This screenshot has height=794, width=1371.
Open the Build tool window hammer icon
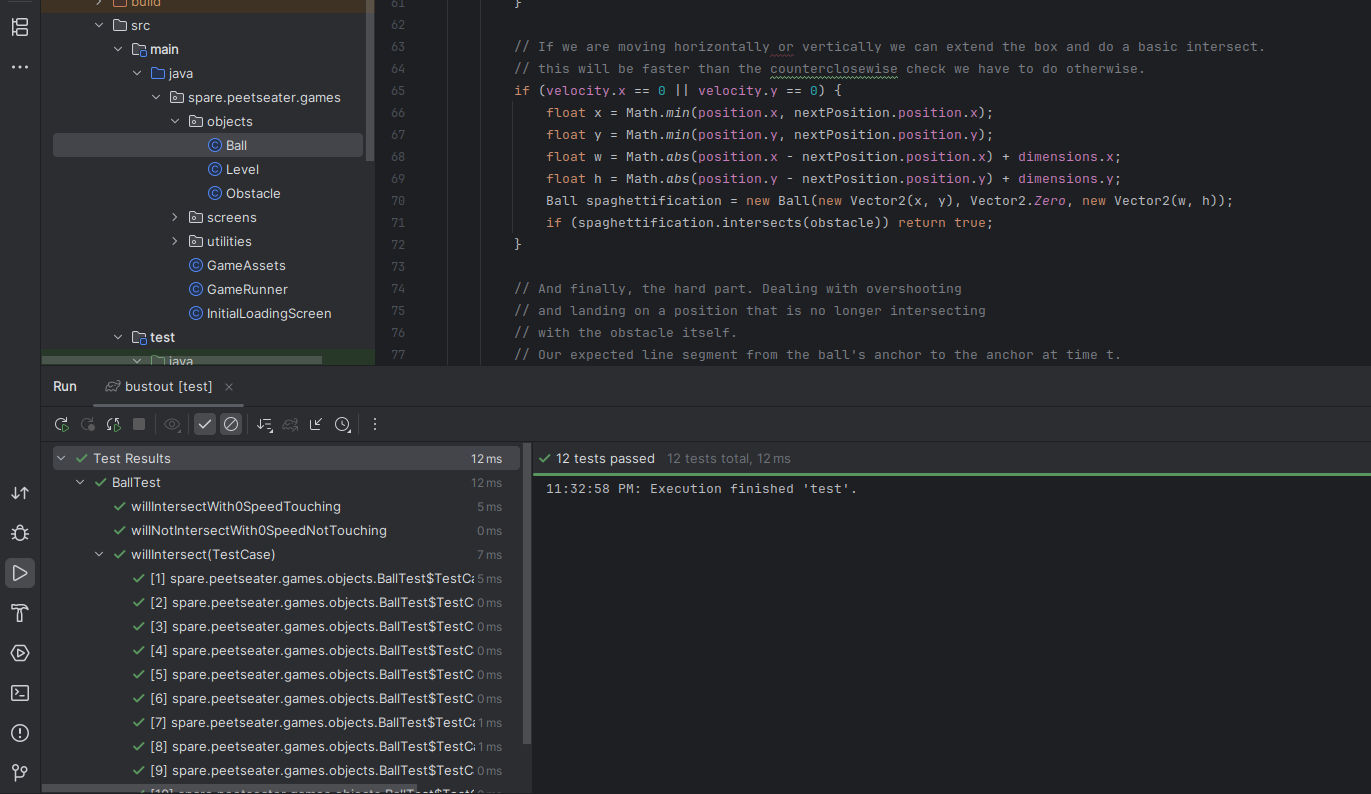click(20, 613)
